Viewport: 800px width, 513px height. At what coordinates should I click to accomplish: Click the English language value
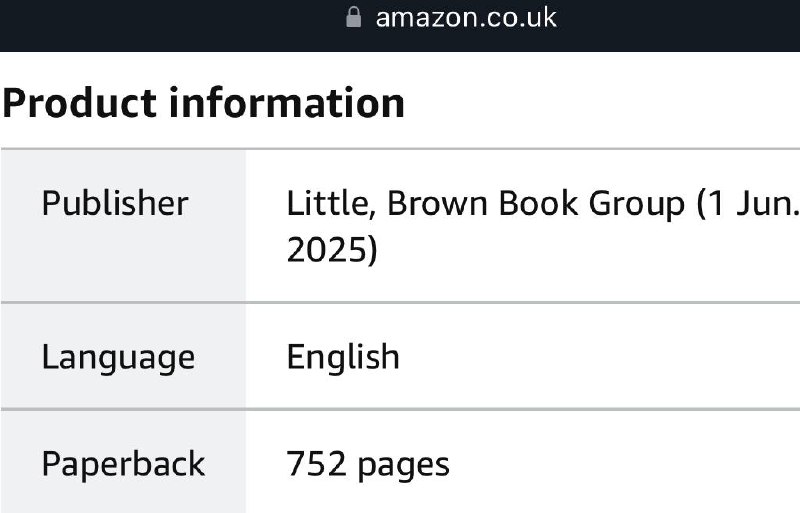pyautogui.click(x=343, y=356)
